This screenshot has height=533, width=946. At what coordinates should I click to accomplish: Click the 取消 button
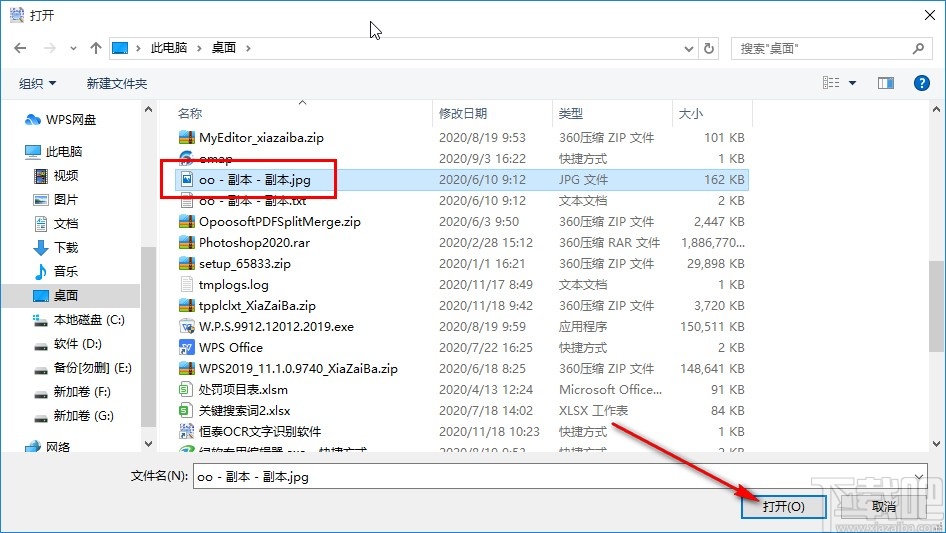coord(883,506)
